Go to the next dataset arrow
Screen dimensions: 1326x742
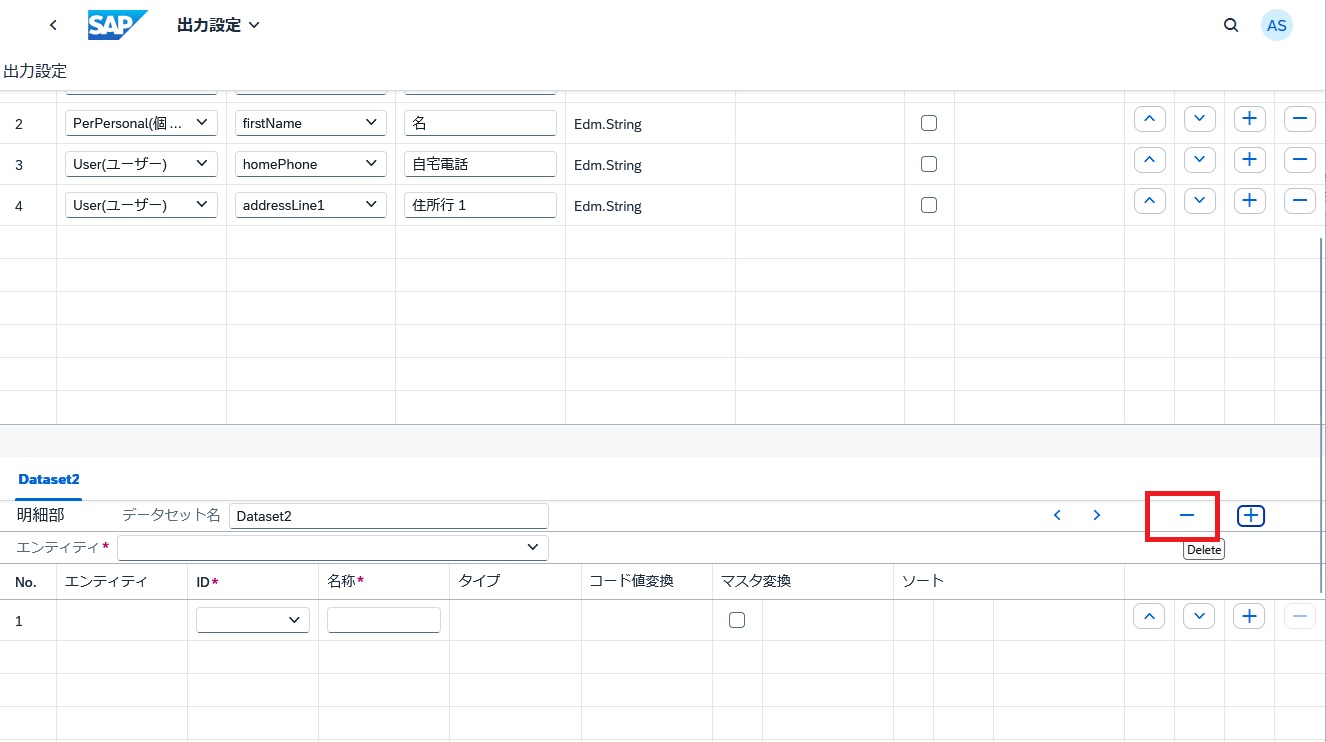pos(1097,515)
